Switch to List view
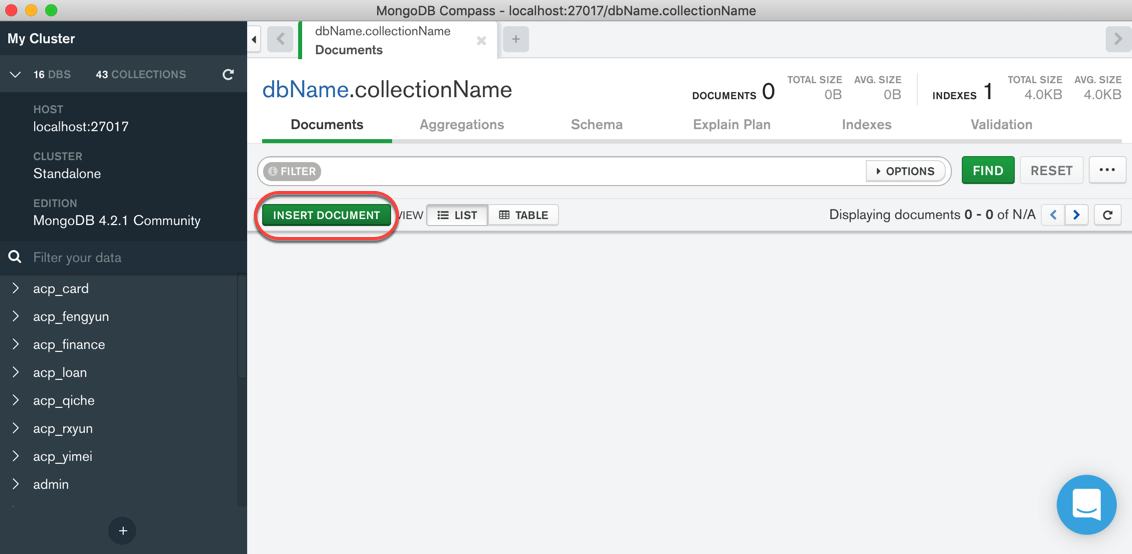Viewport: 1132px width, 554px height. (458, 215)
